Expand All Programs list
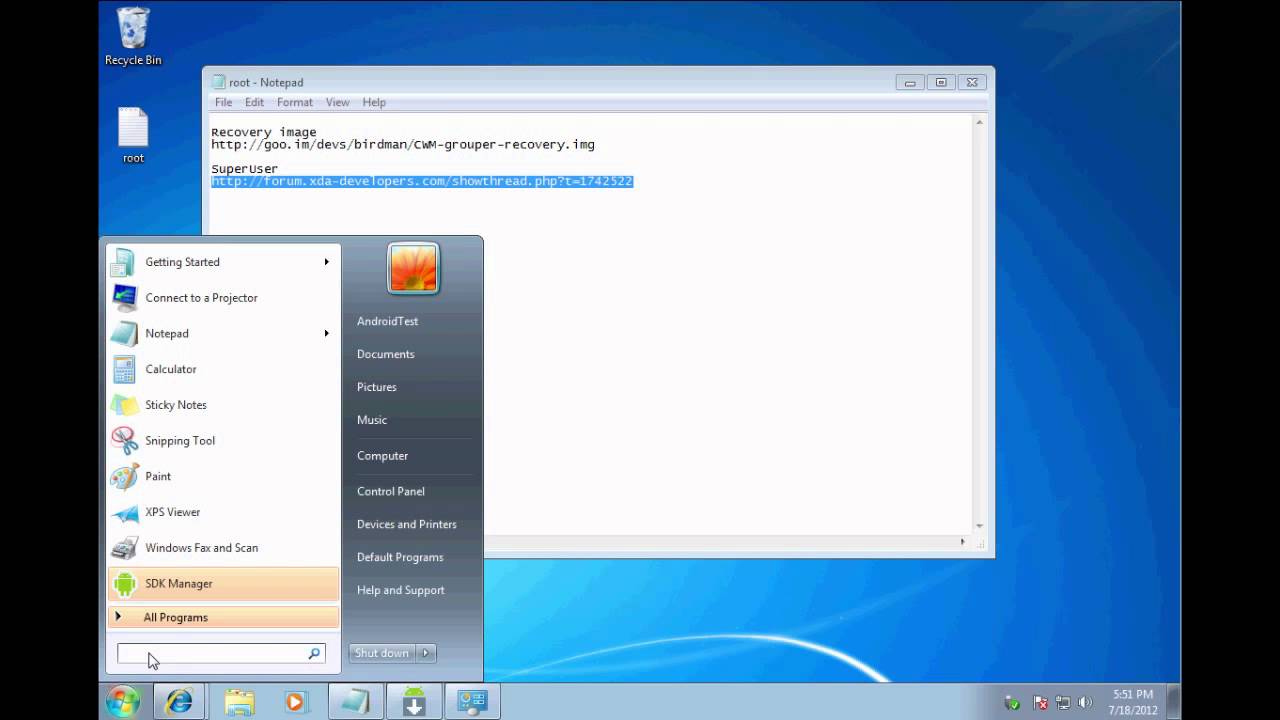Image resolution: width=1280 pixels, height=720 pixels. (x=223, y=617)
